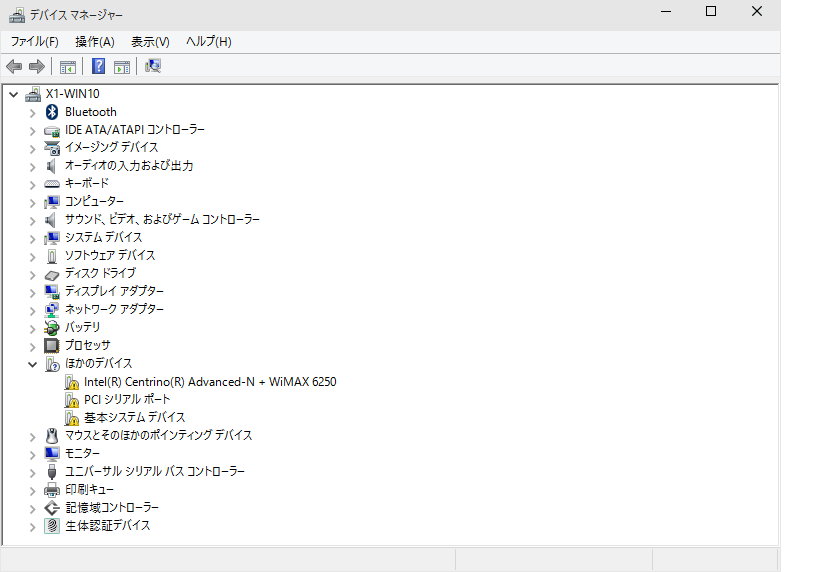
Task: Select the バッテリ label
Action: (82, 327)
